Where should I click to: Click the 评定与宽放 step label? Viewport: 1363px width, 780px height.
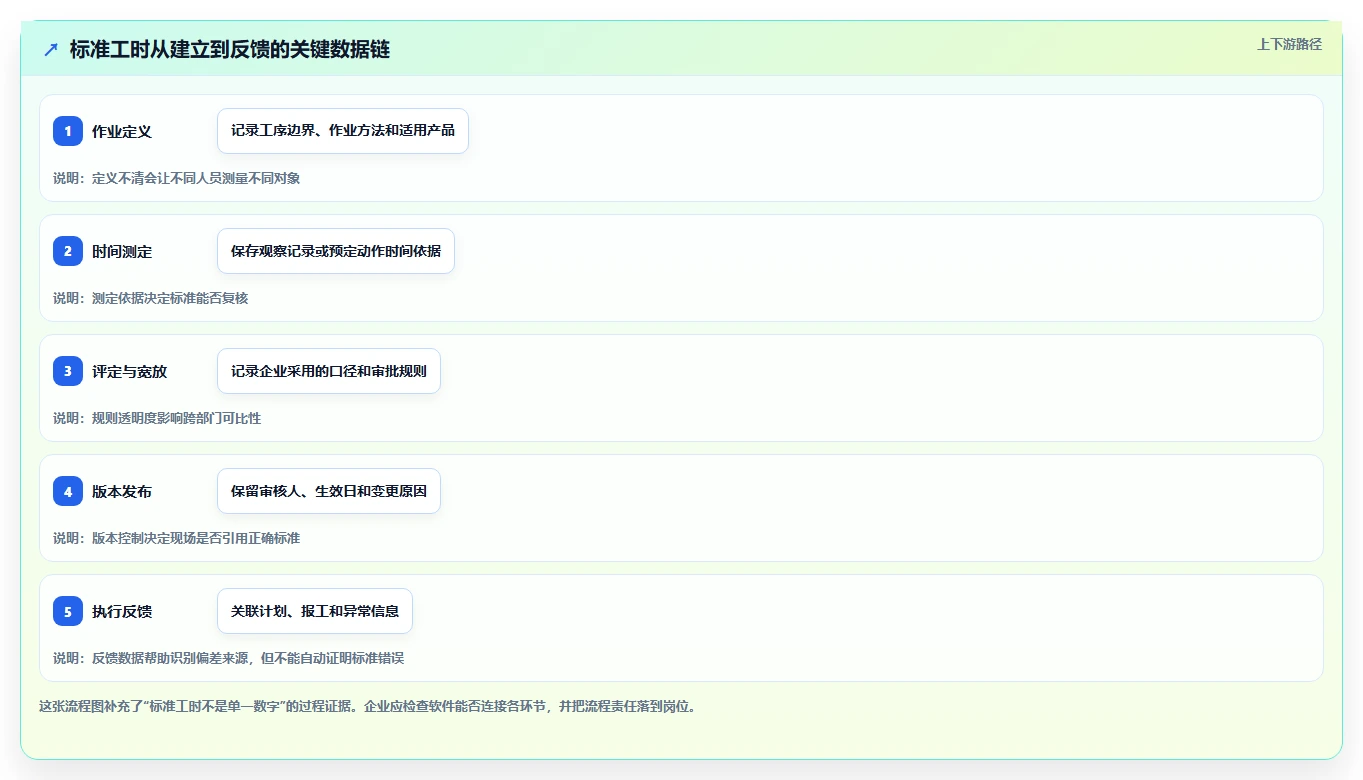pos(130,371)
